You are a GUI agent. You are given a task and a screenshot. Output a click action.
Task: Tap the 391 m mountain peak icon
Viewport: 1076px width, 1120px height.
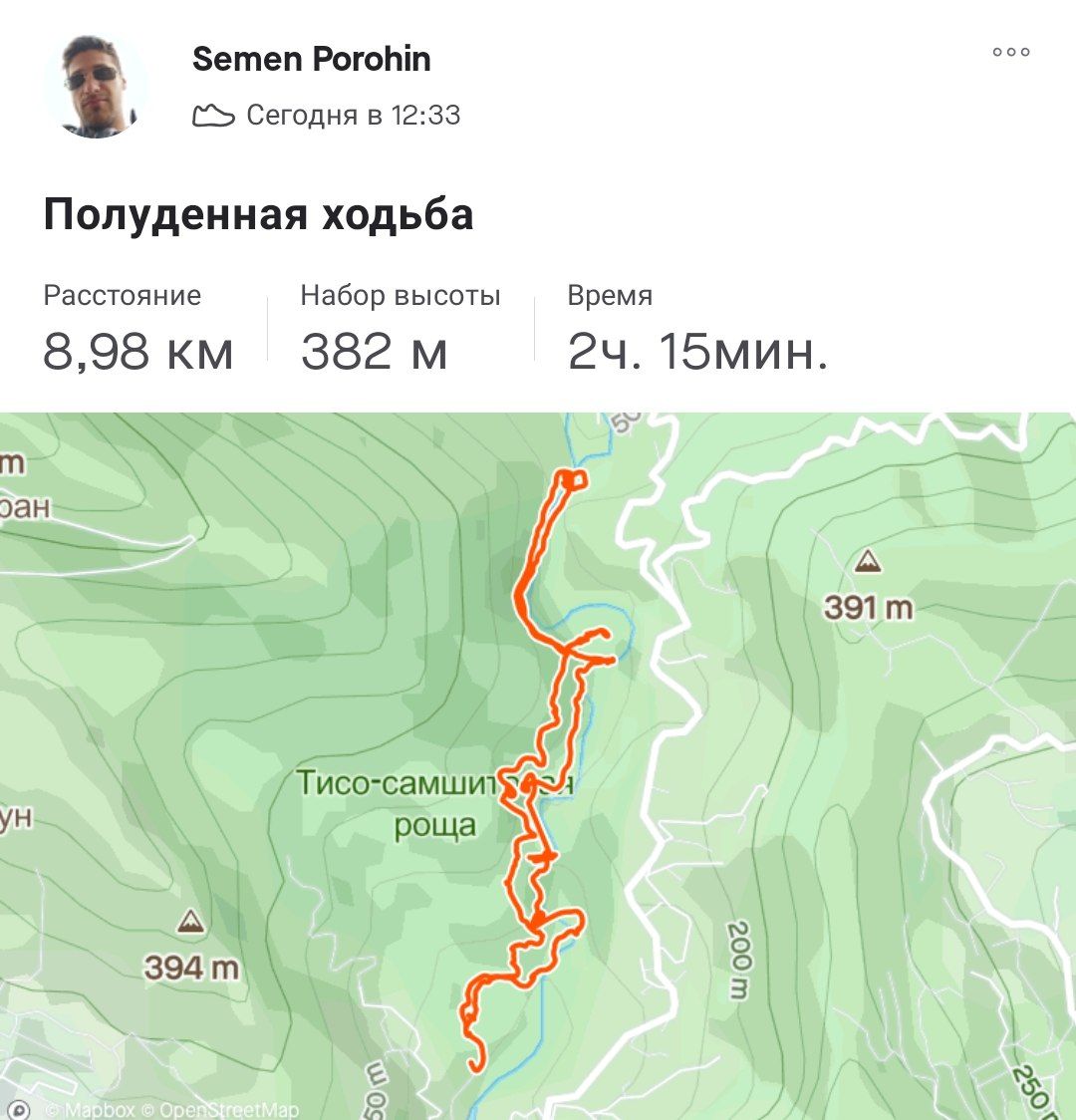click(868, 561)
